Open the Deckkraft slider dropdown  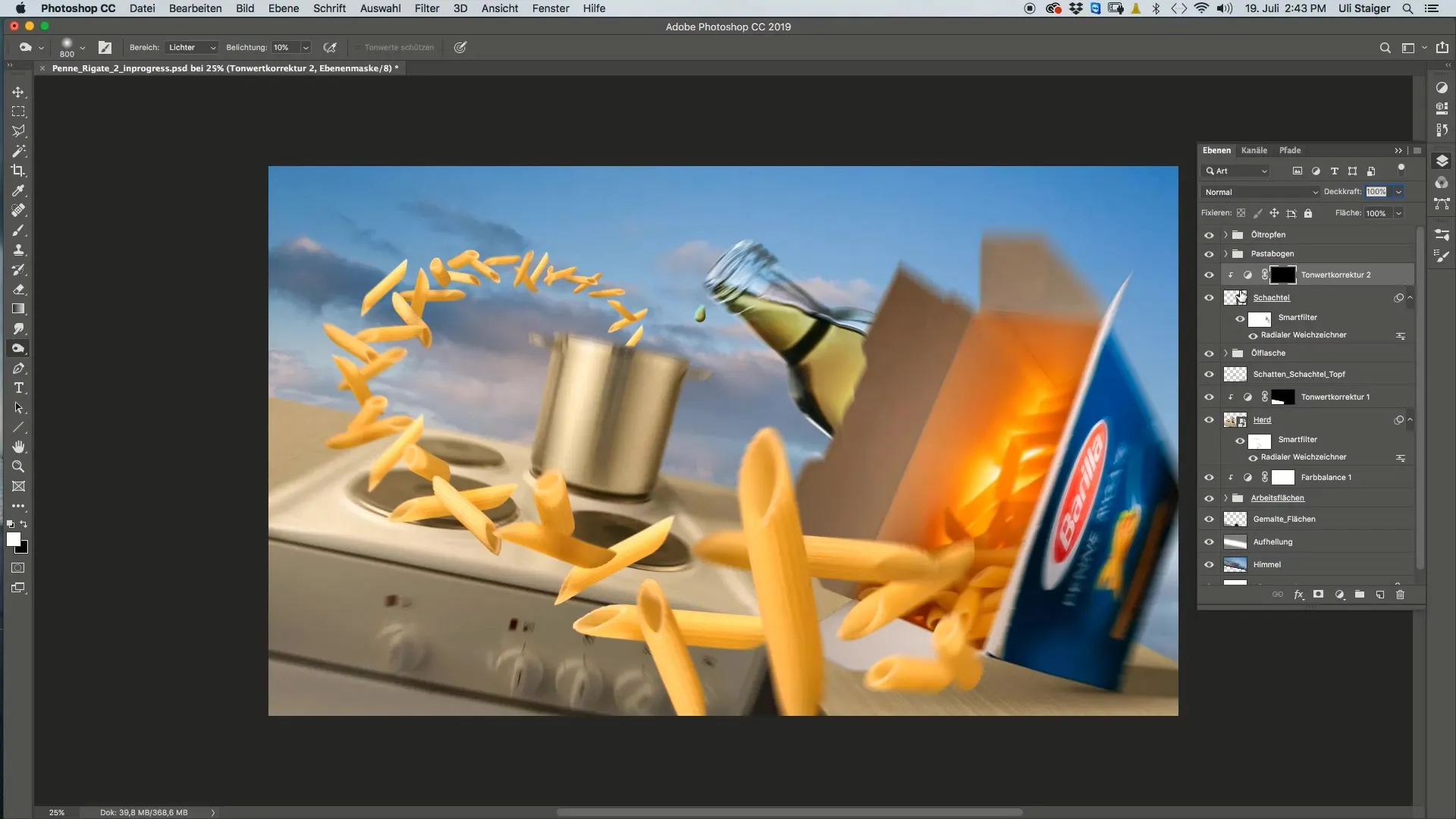[1398, 192]
